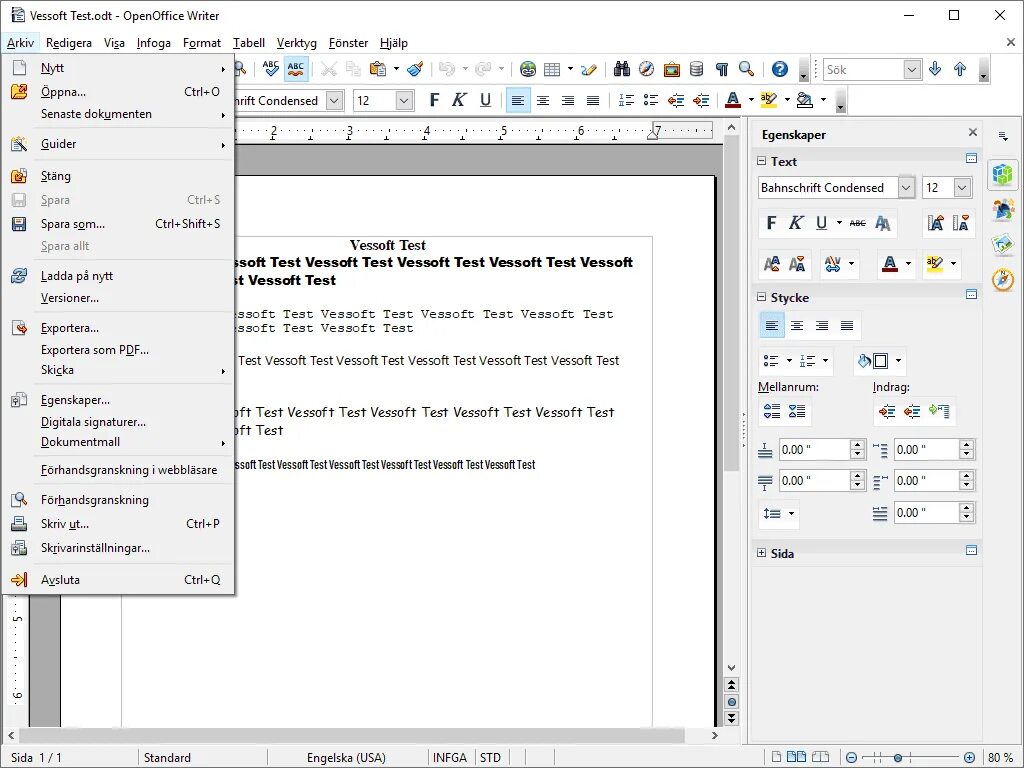The image size is (1024, 768).
Task: Justify text in formatting toolbar
Action: [x=593, y=100]
